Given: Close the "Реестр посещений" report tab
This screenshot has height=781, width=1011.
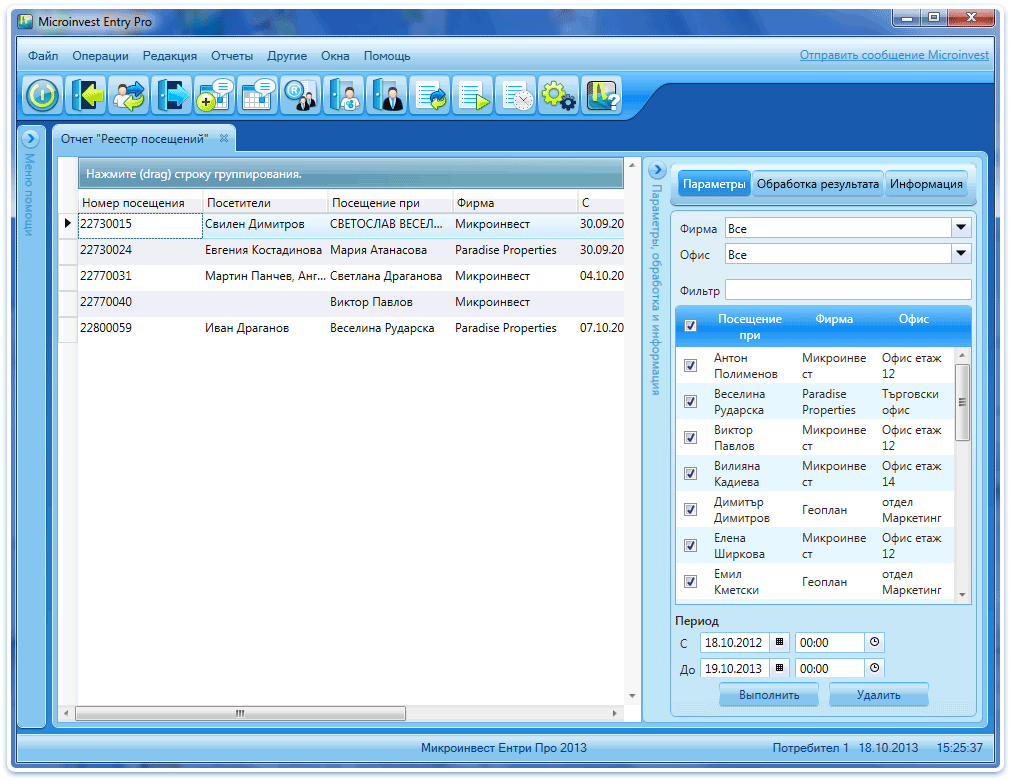Looking at the screenshot, I should pyautogui.click(x=224, y=138).
